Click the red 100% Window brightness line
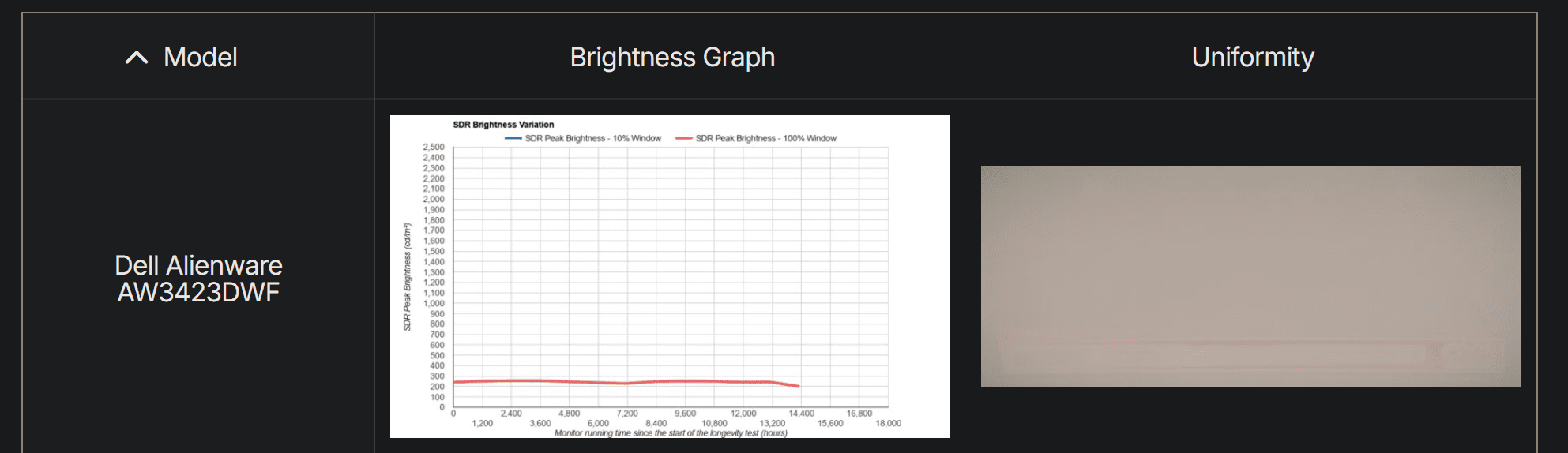This screenshot has height=453, width=1568. coord(626,382)
